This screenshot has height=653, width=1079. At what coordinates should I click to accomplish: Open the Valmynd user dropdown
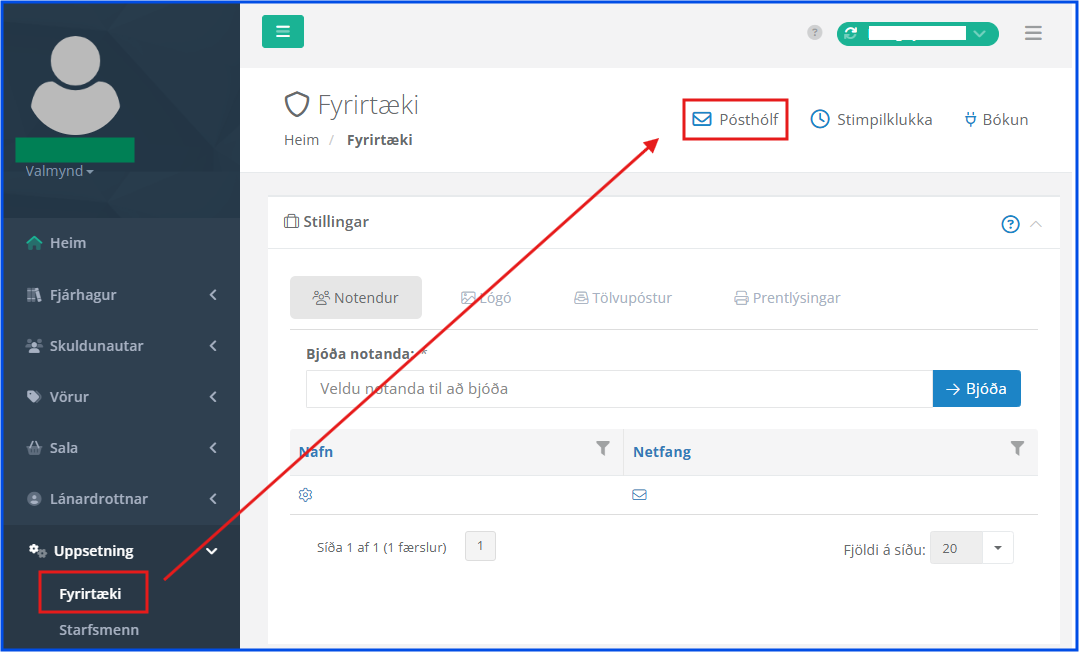click(60, 171)
